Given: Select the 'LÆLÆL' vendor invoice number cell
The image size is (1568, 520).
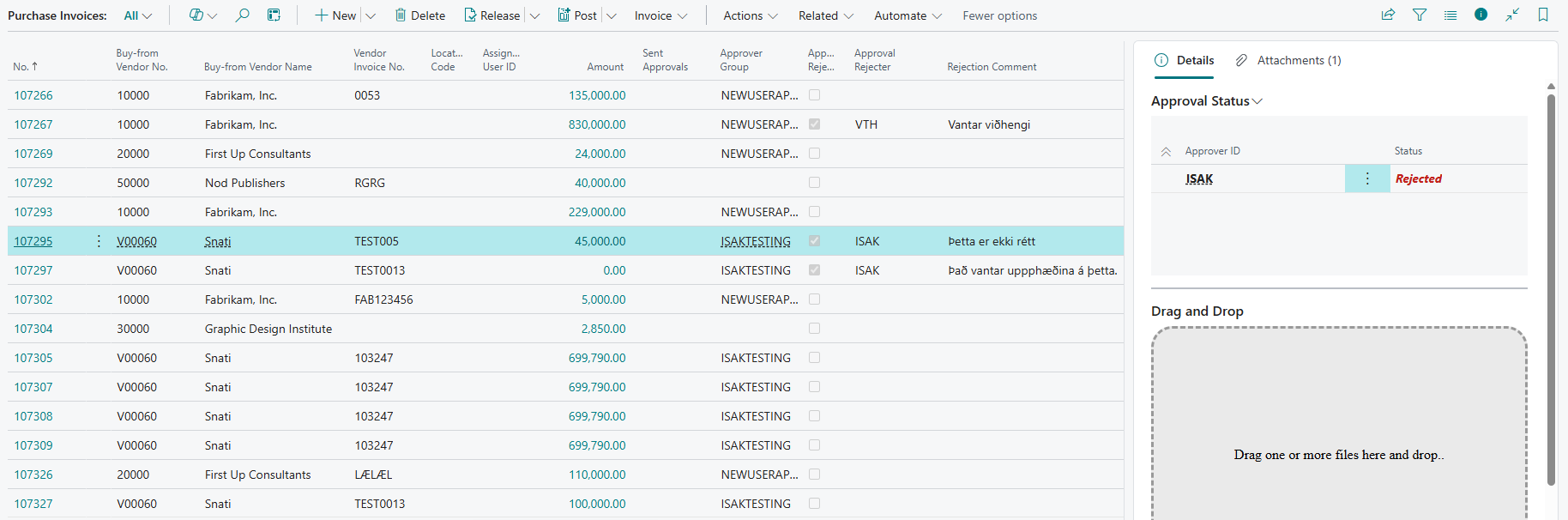Looking at the screenshot, I should coord(373,475).
